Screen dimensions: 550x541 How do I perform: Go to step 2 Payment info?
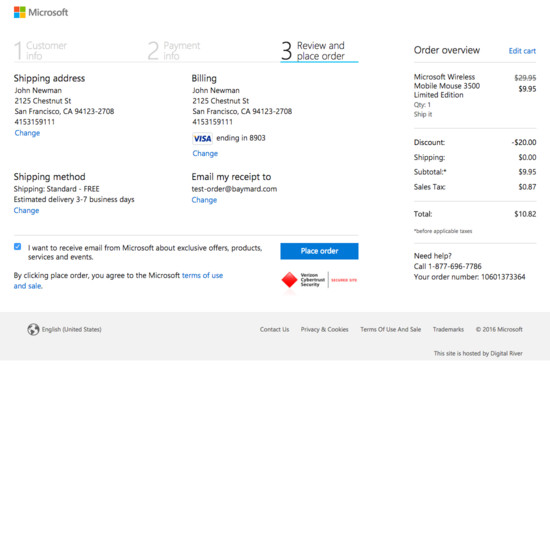(x=174, y=51)
